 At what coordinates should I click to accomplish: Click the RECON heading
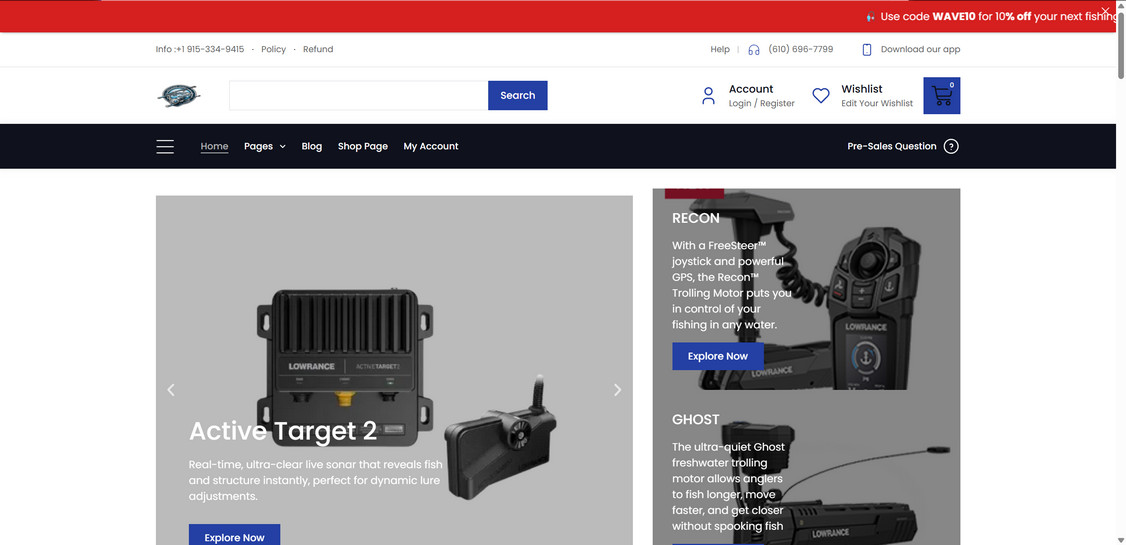[696, 218]
